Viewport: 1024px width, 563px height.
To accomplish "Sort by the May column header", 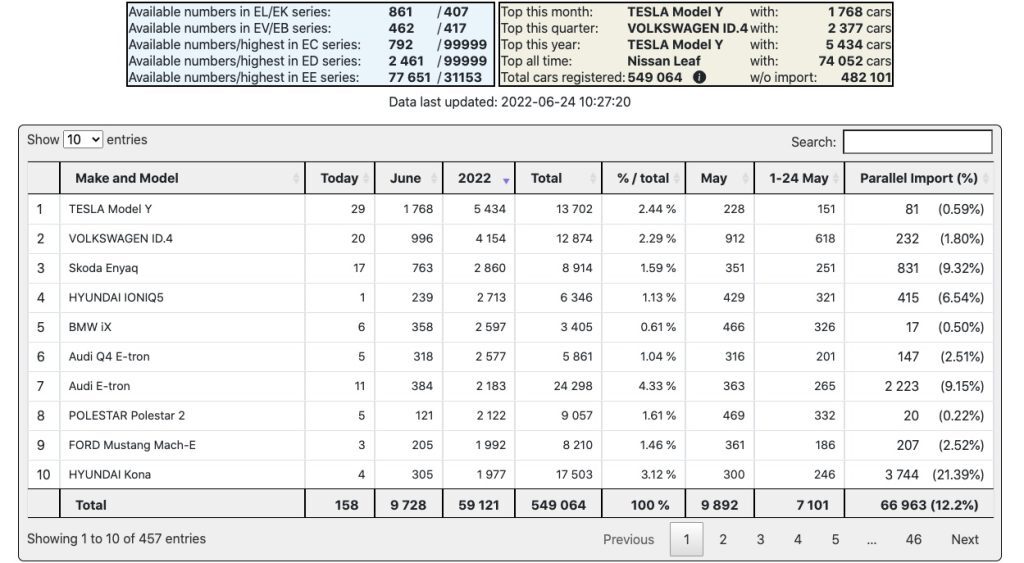I will point(714,178).
